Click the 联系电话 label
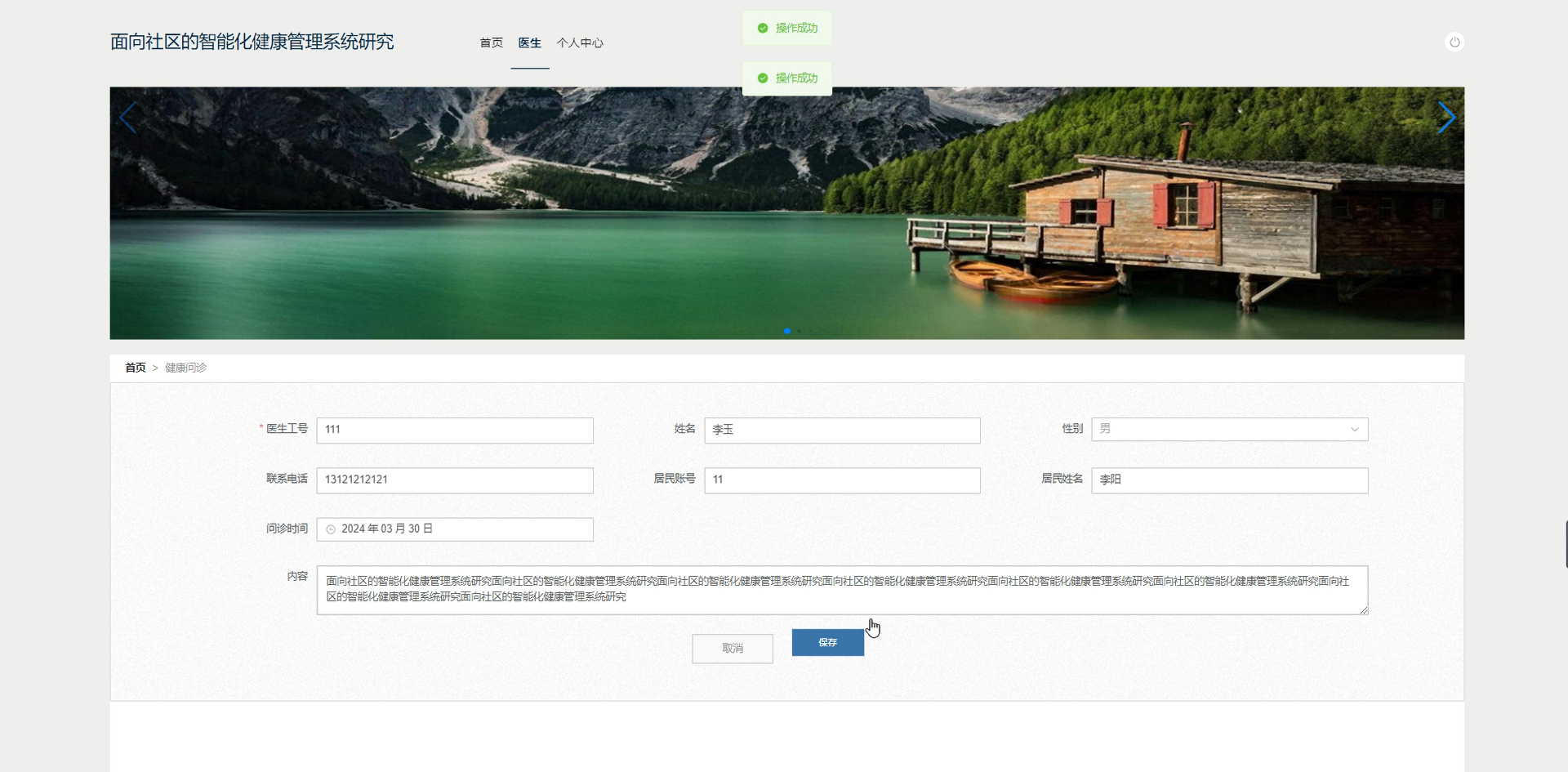The image size is (1568, 772). coord(287,479)
